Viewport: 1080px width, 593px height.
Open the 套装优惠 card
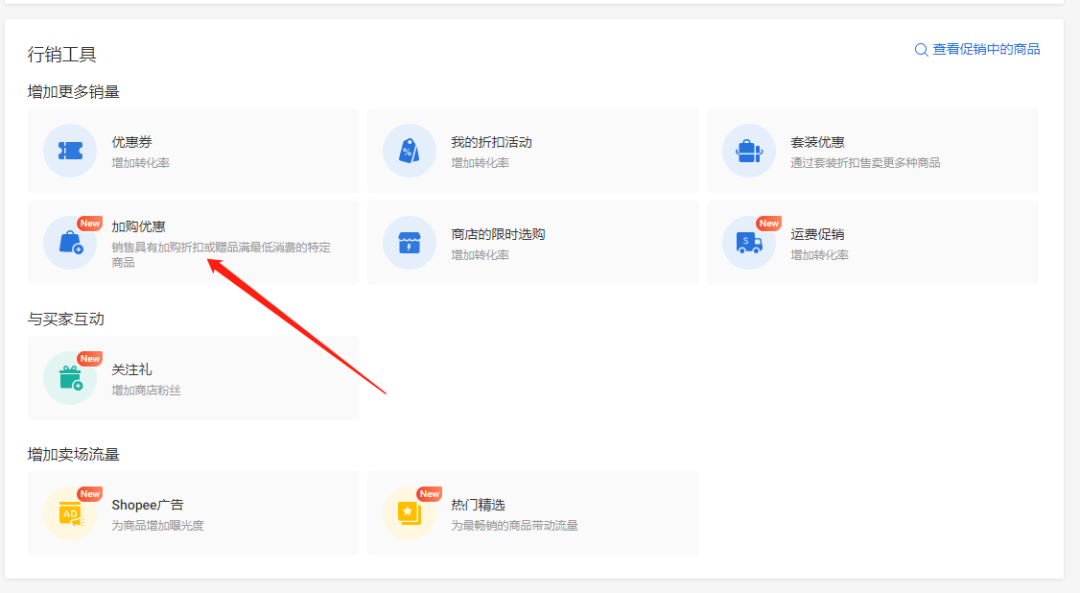[x=870, y=151]
